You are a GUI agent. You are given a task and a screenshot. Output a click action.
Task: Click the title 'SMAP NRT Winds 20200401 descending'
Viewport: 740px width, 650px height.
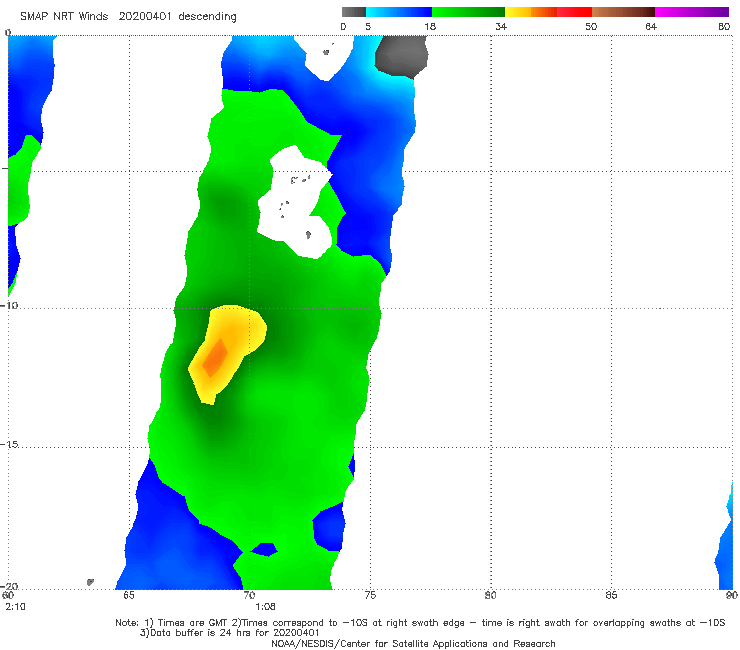pos(128,16)
